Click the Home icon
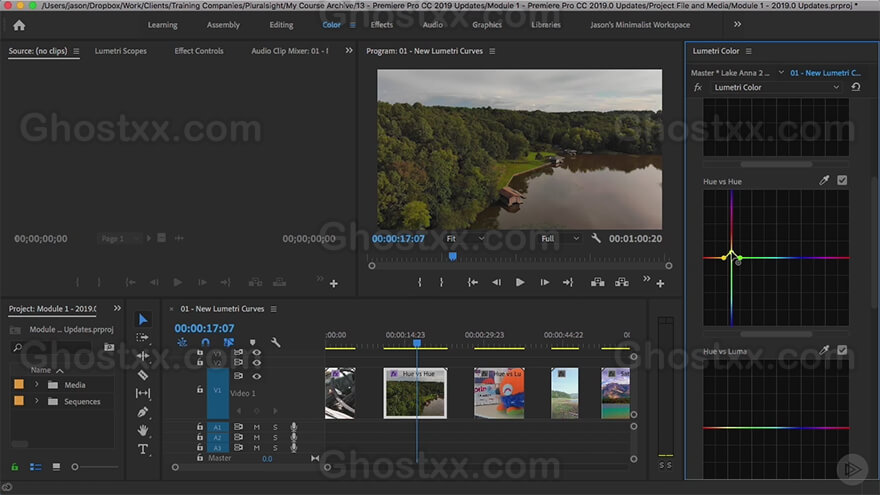This screenshot has width=880, height=495. 19,25
